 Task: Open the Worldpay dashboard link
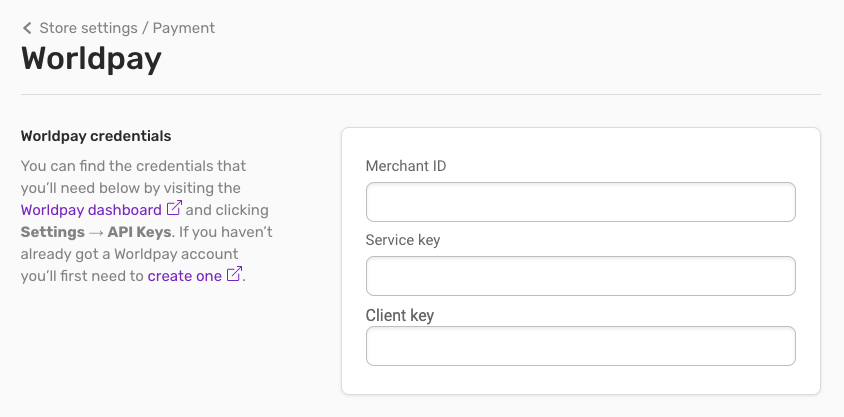(91, 210)
